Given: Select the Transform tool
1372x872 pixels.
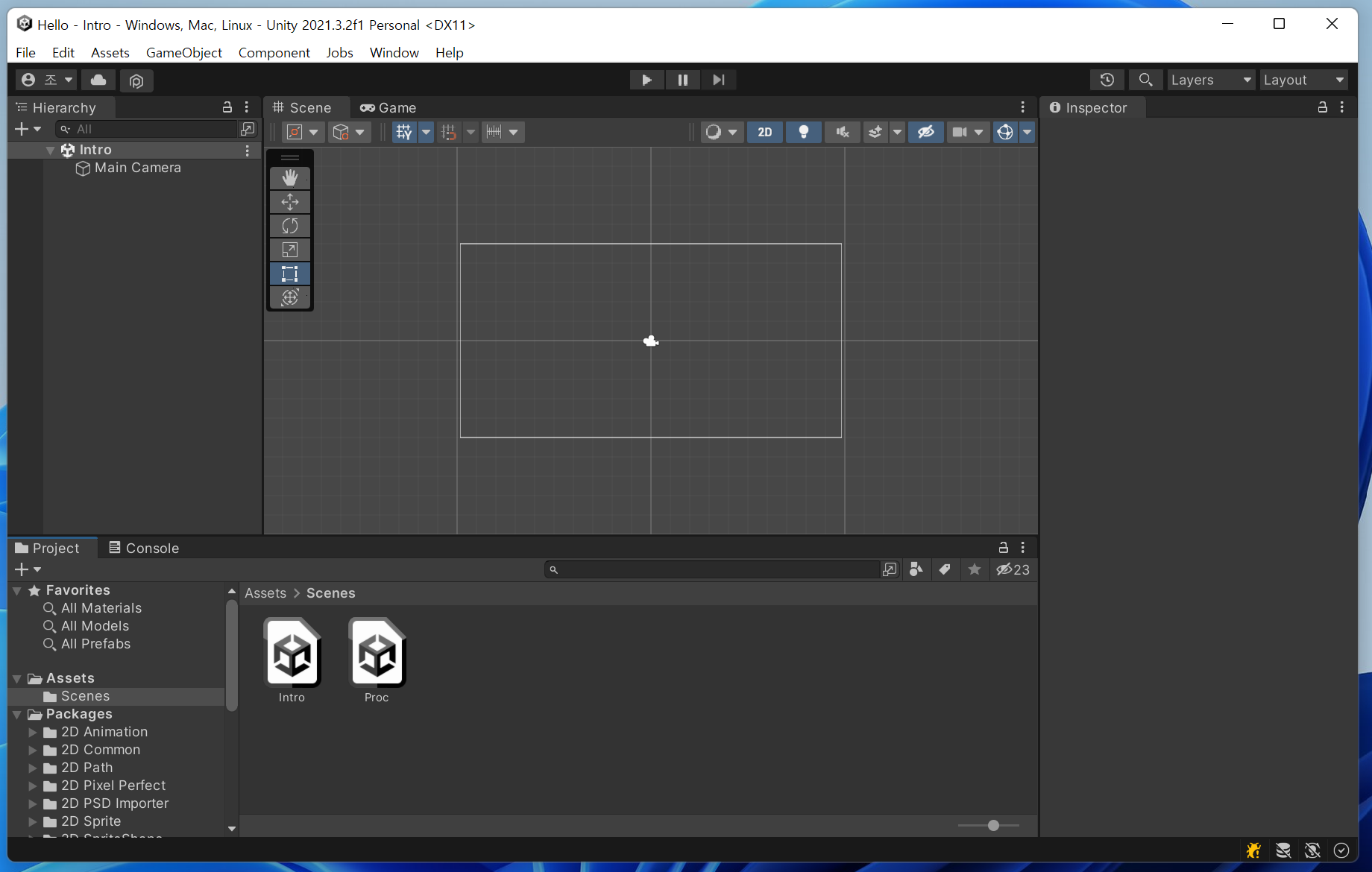Looking at the screenshot, I should tap(290, 297).
